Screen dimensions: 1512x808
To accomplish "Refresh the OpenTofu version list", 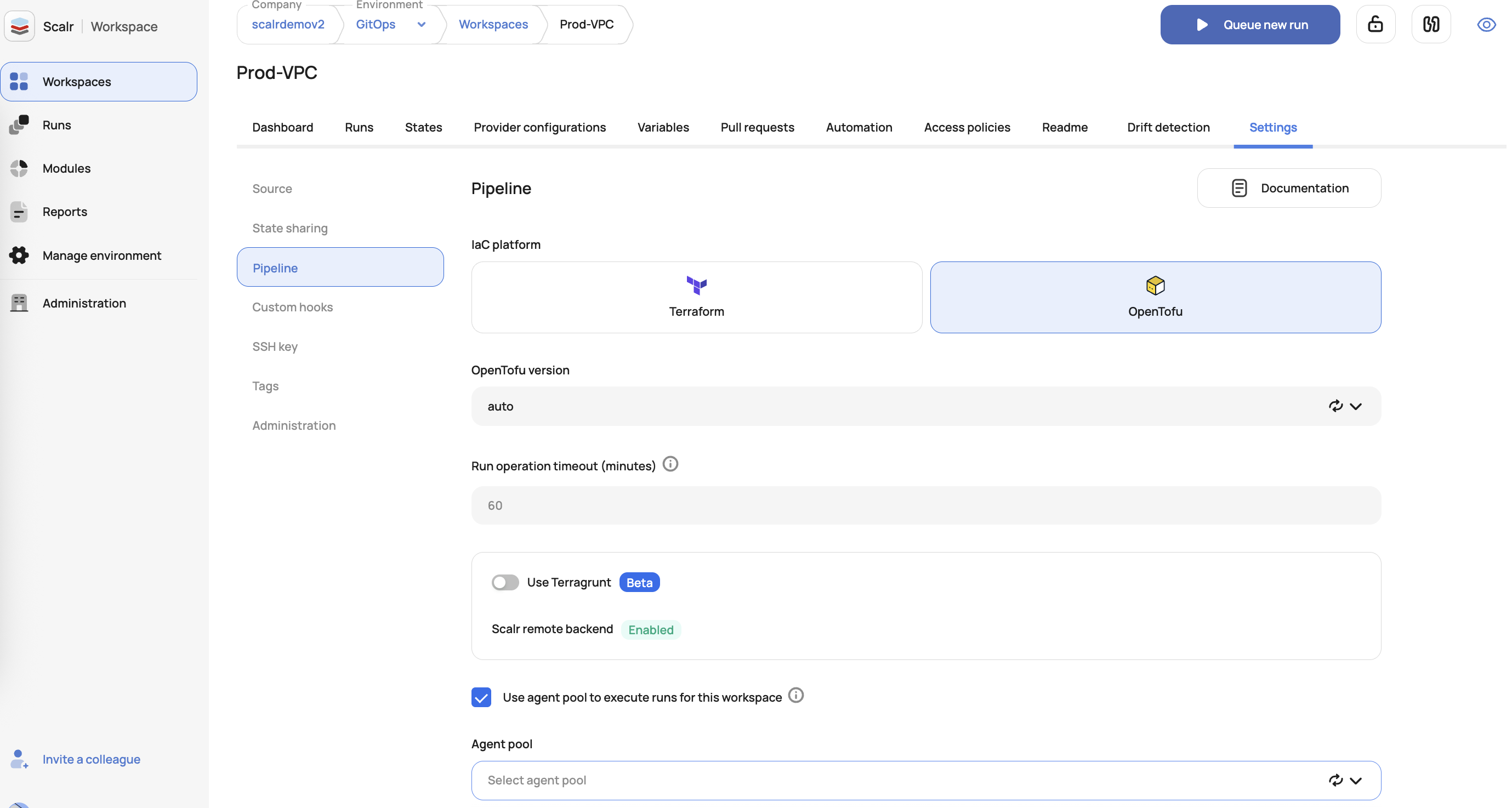I will click(1335, 406).
